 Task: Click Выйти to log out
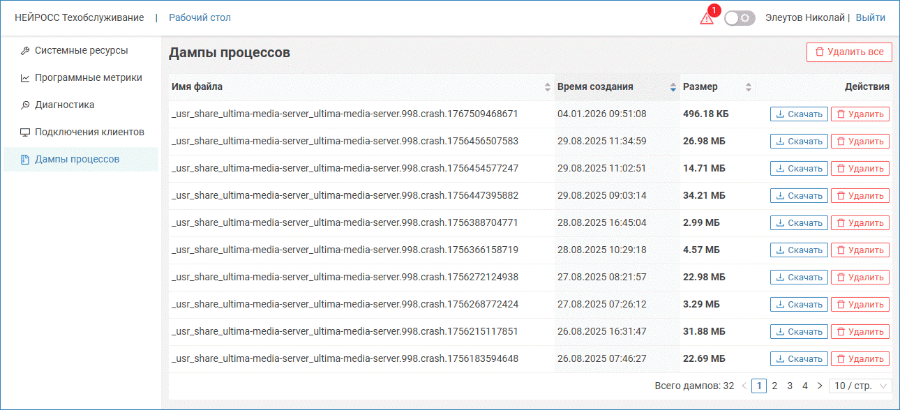[870, 18]
